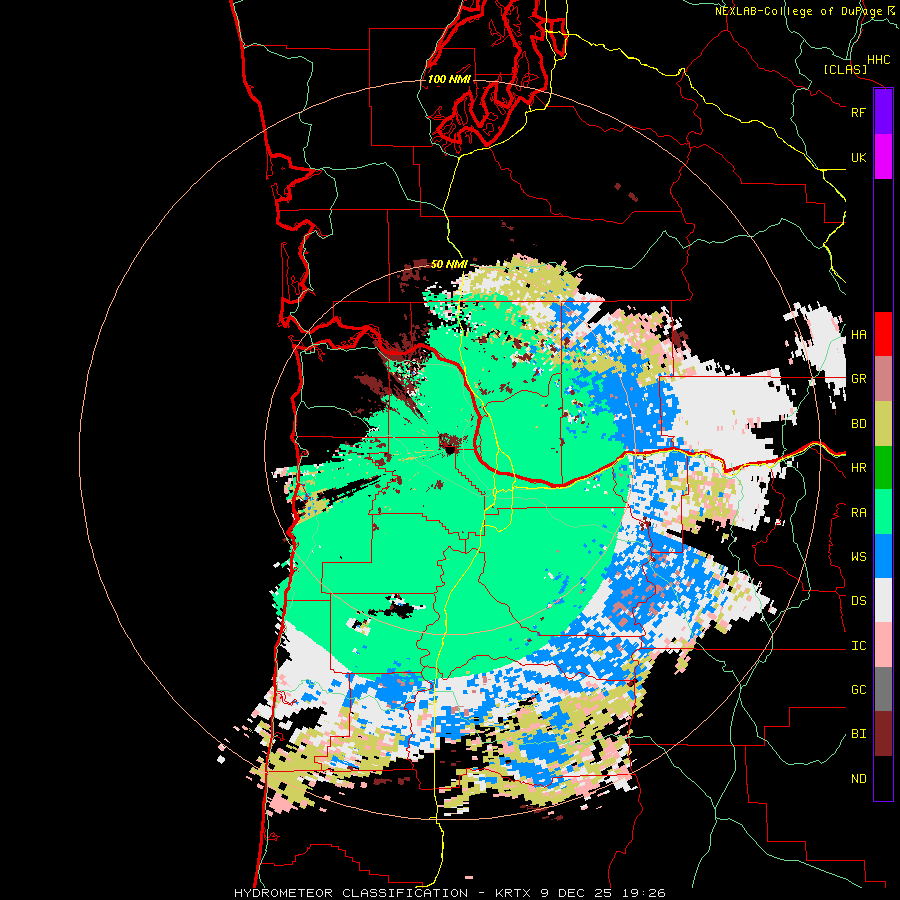Click the blue WS legend swatch
The image size is (900, 900).
point(883,556)
